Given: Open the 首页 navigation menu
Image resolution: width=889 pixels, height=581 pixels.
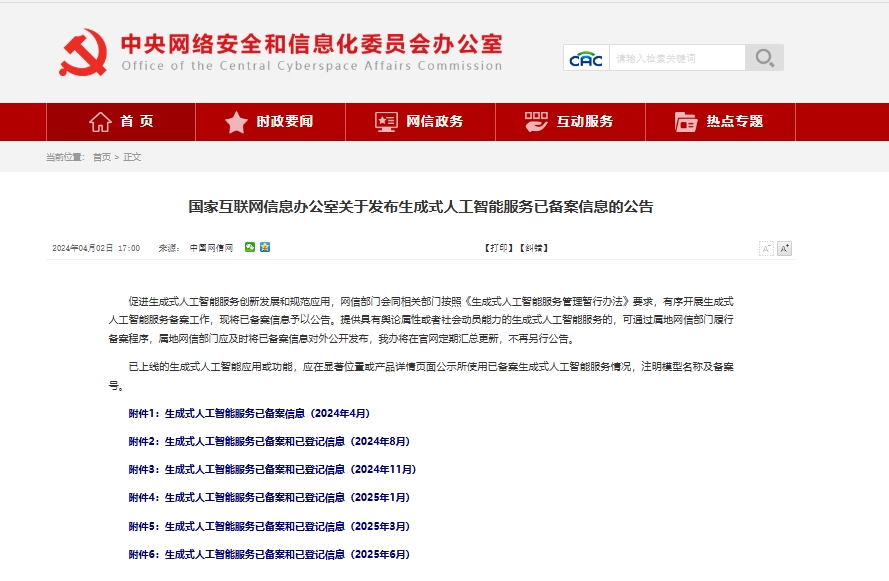Looking at the screenshot, I should 121,122.
